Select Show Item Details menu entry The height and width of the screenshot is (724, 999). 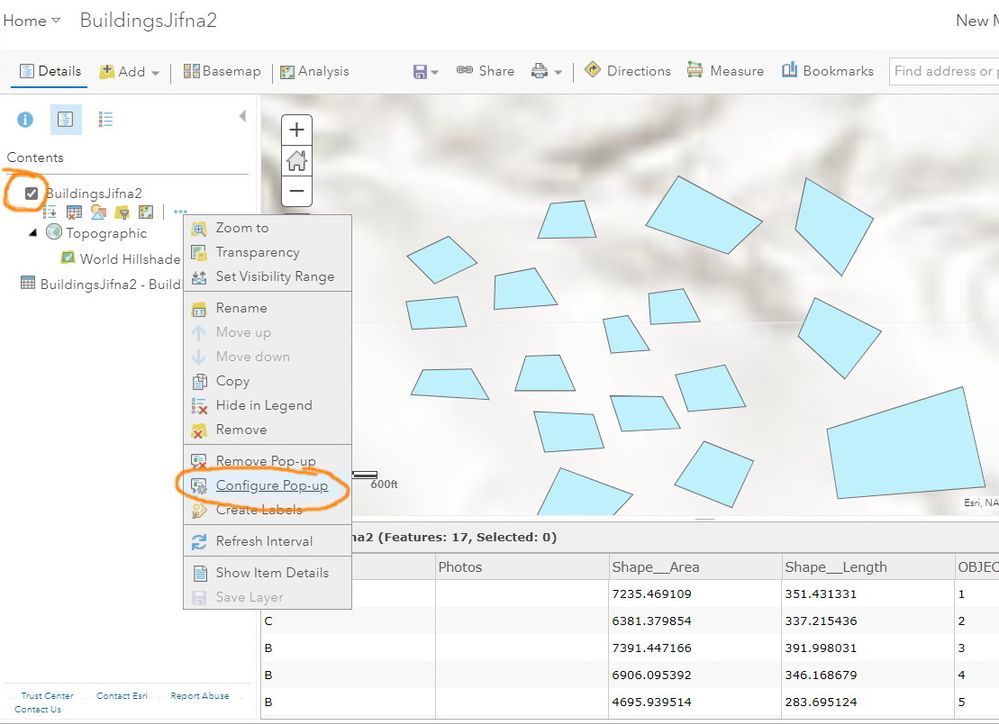[x=267, y=572]
